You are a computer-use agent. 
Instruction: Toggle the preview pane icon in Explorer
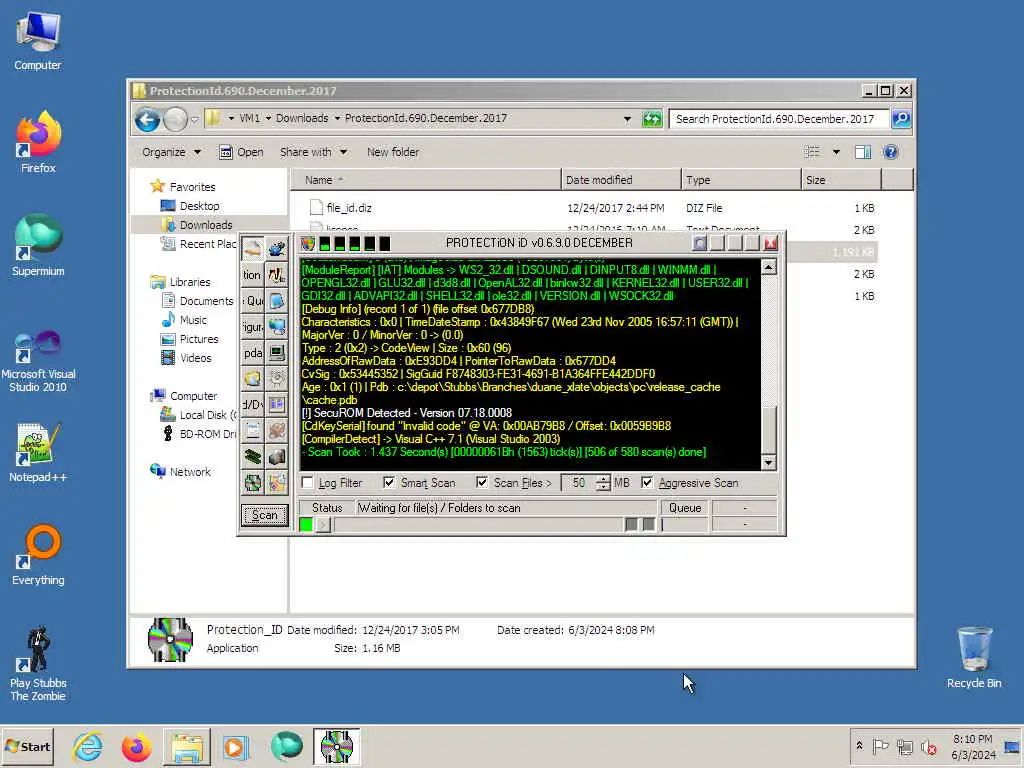click(863, 152)
